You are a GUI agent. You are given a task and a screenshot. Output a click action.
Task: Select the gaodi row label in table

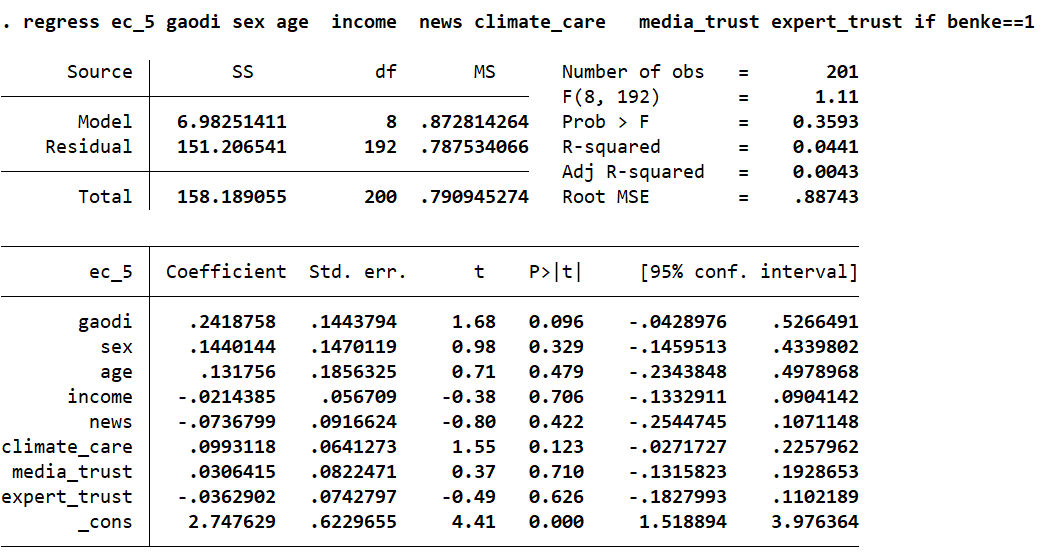(x=105, y=322)
